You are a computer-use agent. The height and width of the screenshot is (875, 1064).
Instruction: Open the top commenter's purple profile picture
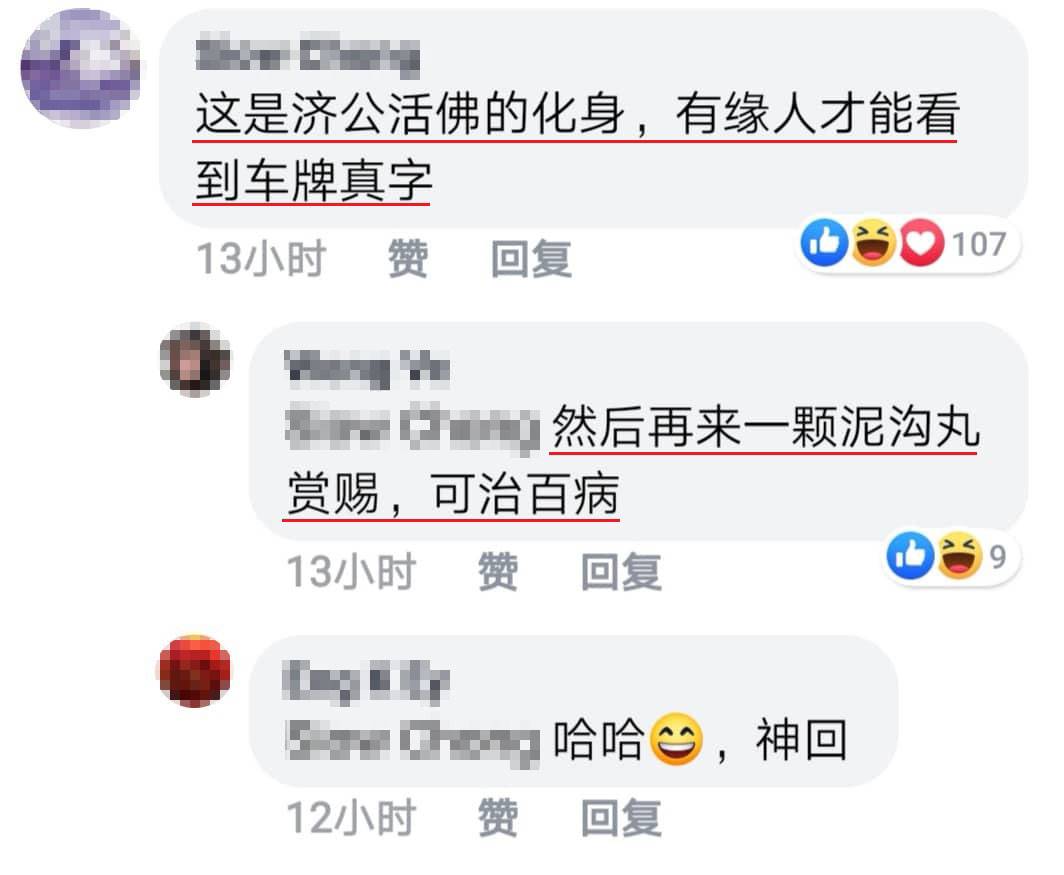click(x=81, y=69)
